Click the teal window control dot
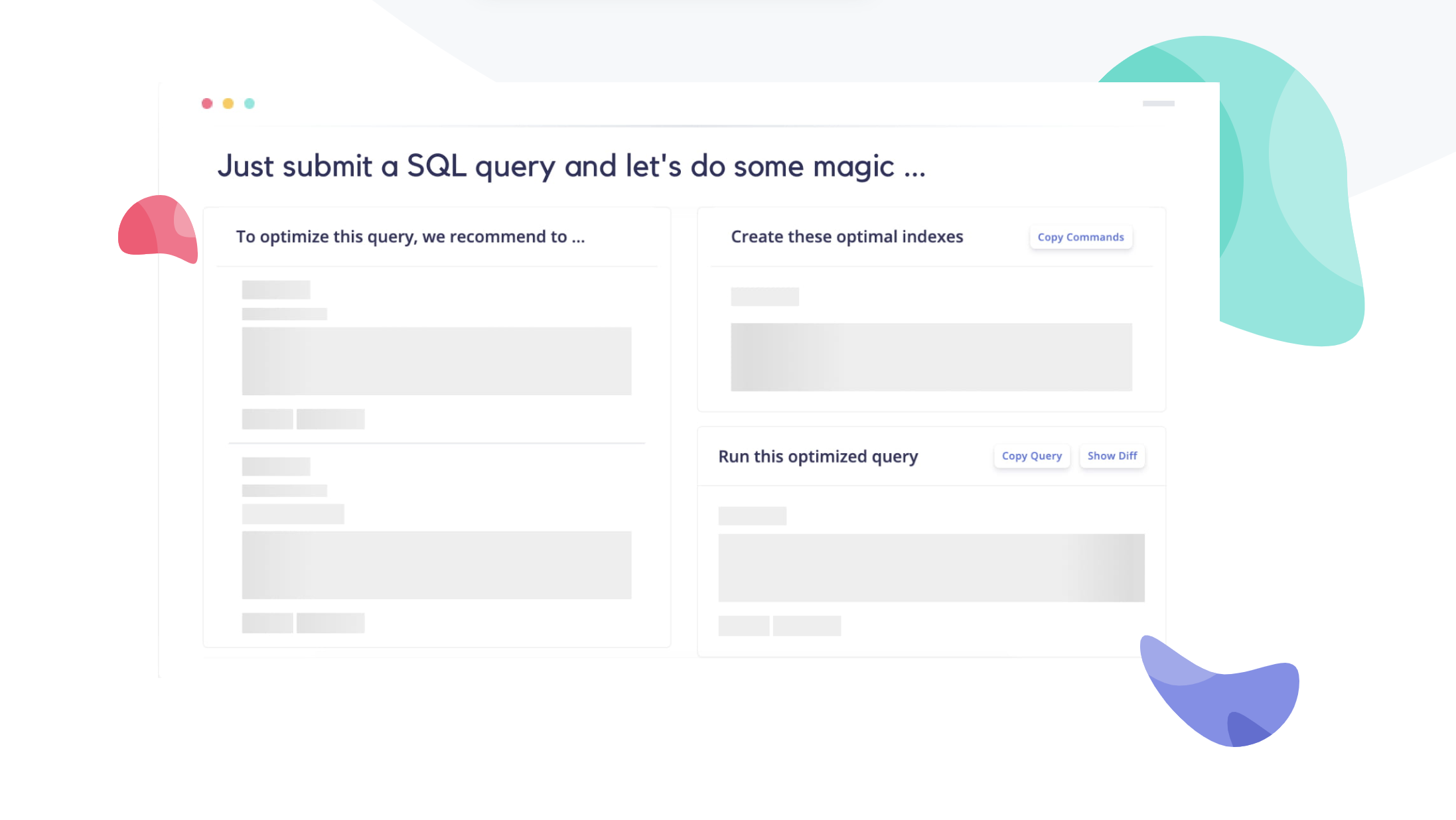Image resolution: width=1456 pixels, height=820 pixels. pos(250,103)
